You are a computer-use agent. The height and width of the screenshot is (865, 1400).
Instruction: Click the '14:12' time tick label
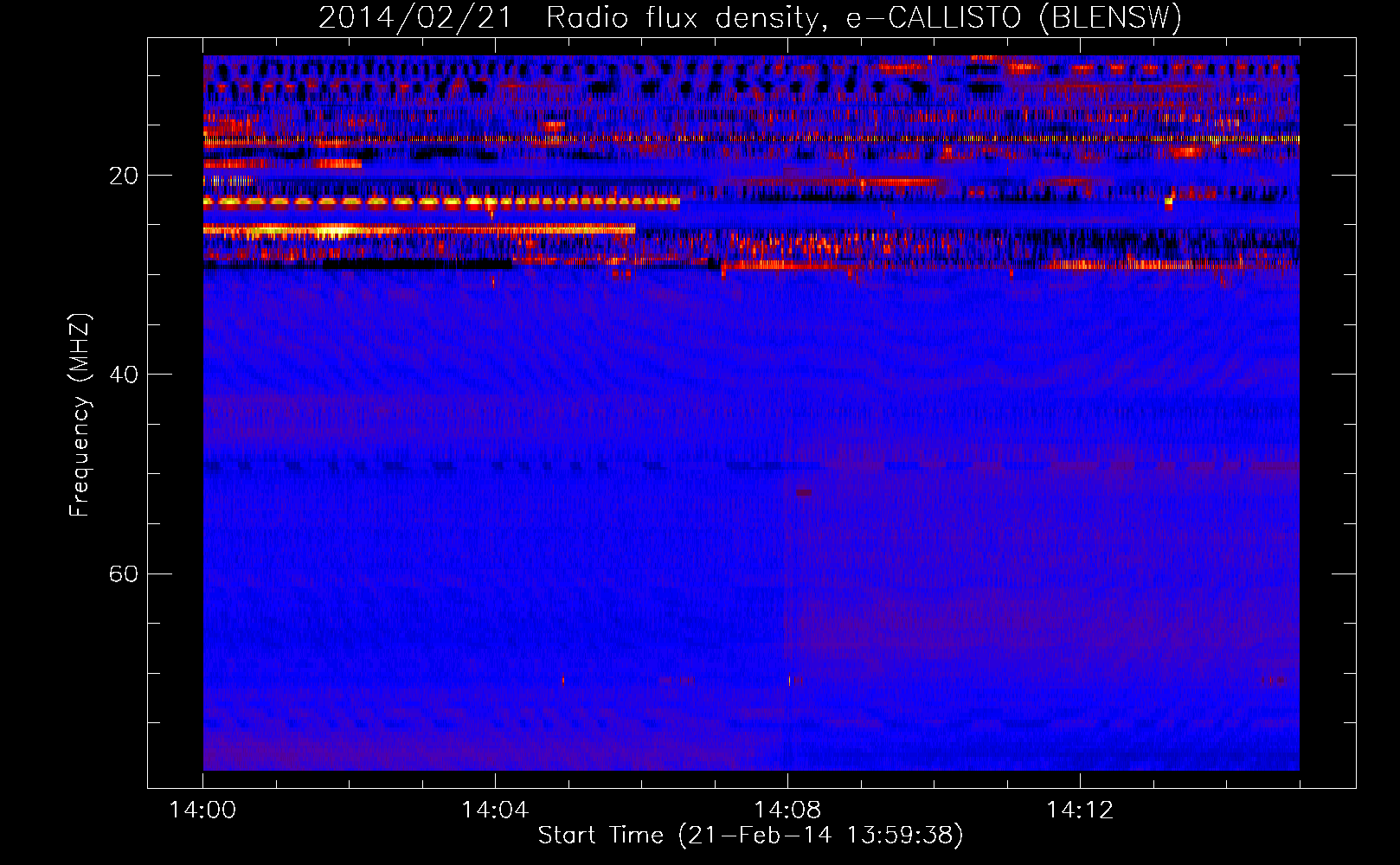click(1080, 810)
